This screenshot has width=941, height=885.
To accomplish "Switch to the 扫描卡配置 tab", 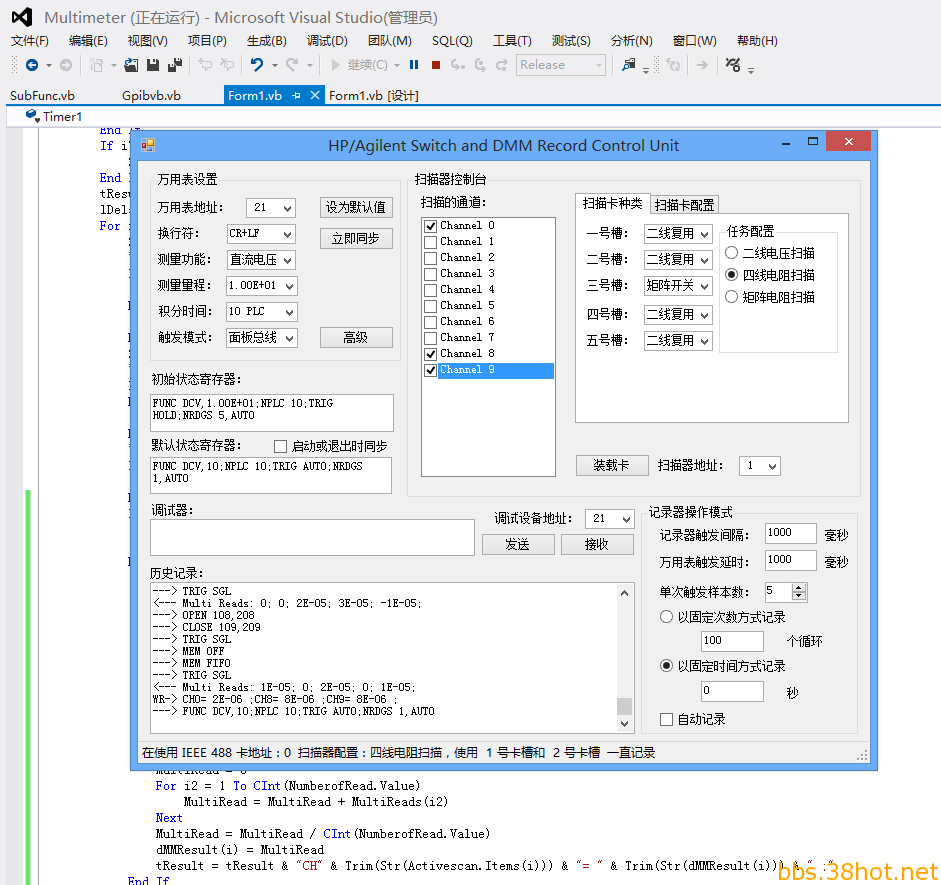I will [684, 205].
